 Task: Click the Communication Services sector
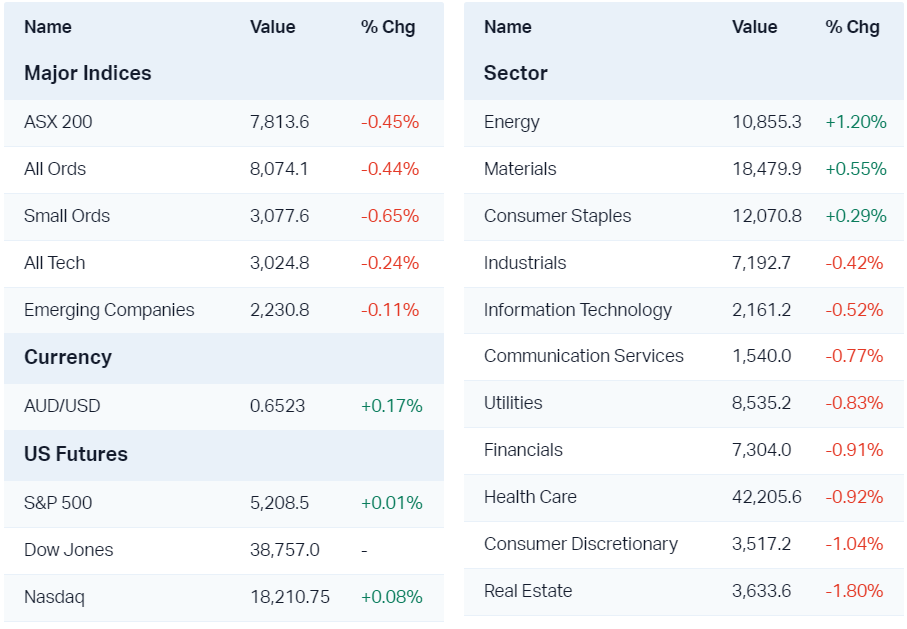(x=584, y=356)
